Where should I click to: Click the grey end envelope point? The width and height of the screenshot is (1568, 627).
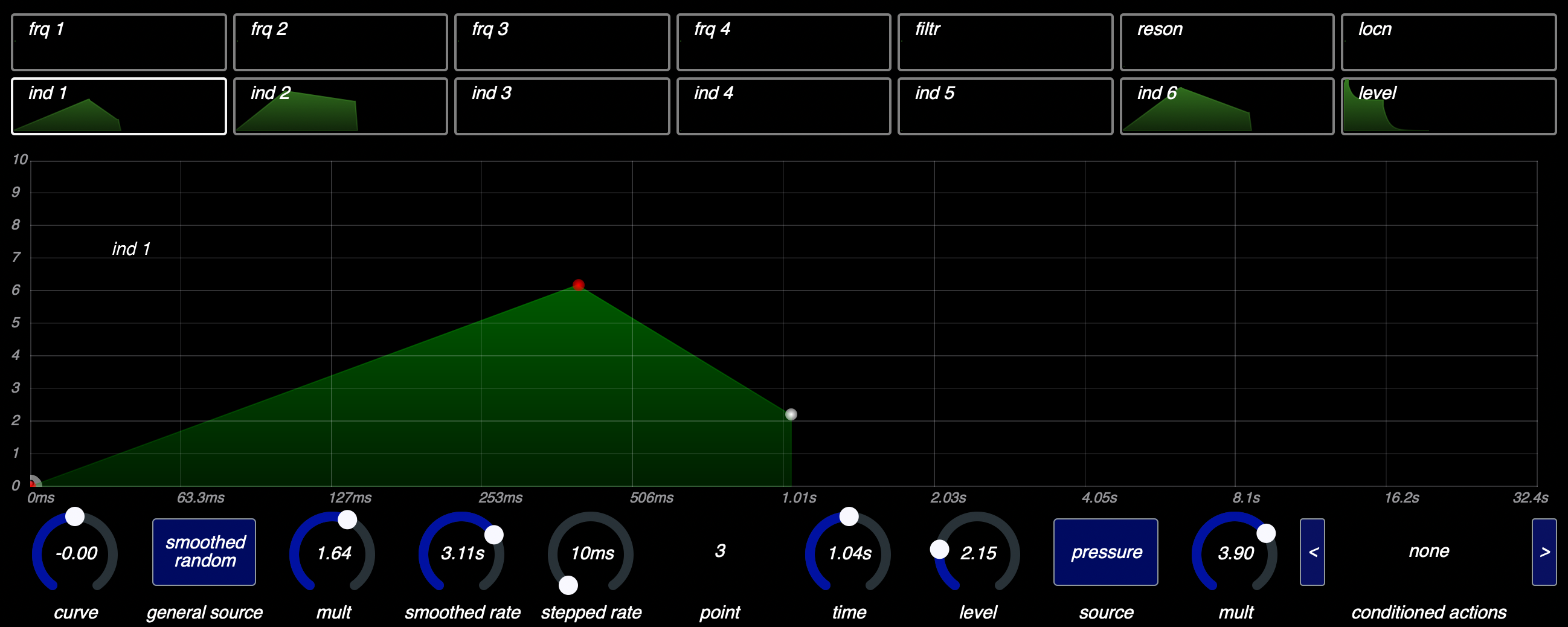pyautogui.click(x=791, y=414)
